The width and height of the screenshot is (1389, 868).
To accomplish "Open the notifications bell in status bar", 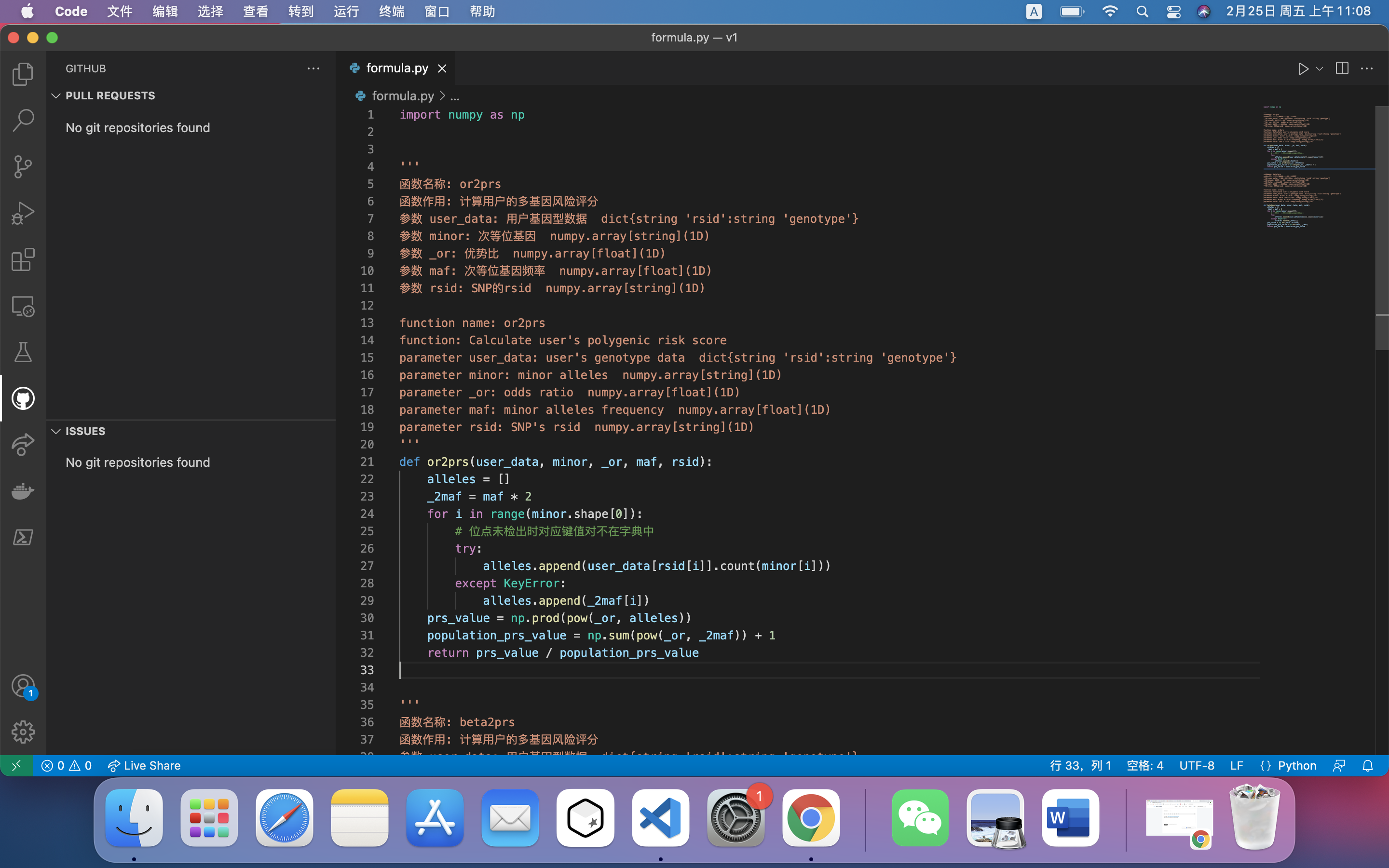I will (1368, 765).
